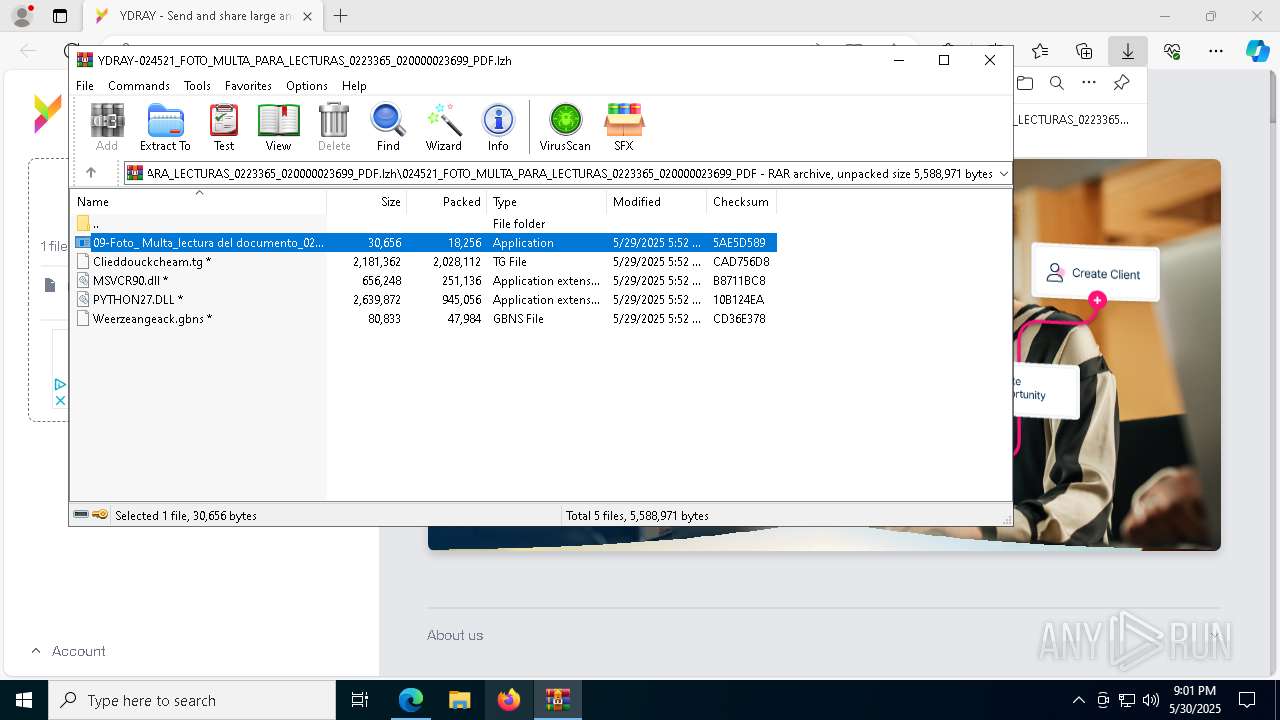The image size is (1280, 720).
Task: Open the Tools menu
Action: pos(197,86)
